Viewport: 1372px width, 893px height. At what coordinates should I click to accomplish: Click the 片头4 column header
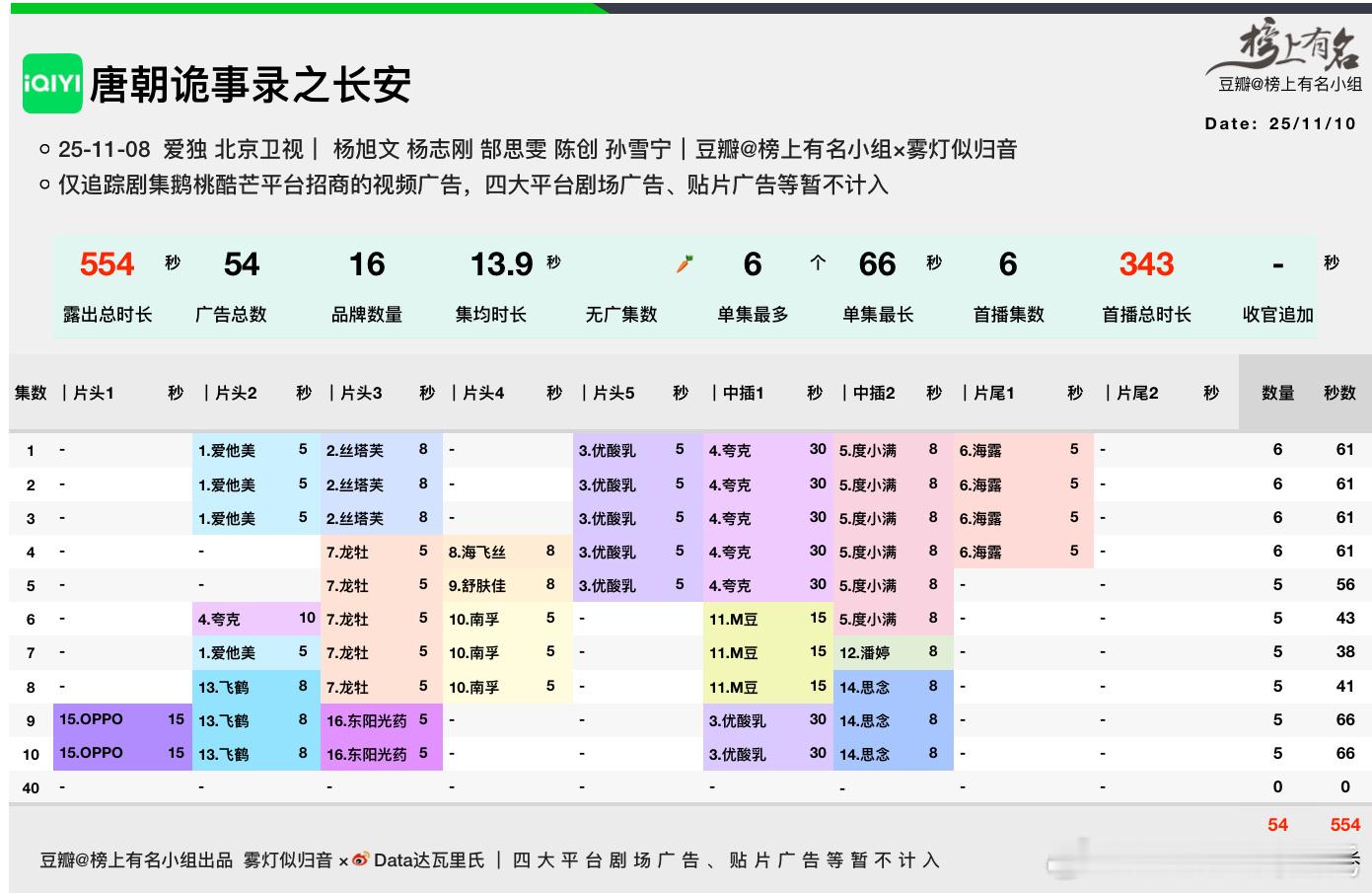coord(483,393)
